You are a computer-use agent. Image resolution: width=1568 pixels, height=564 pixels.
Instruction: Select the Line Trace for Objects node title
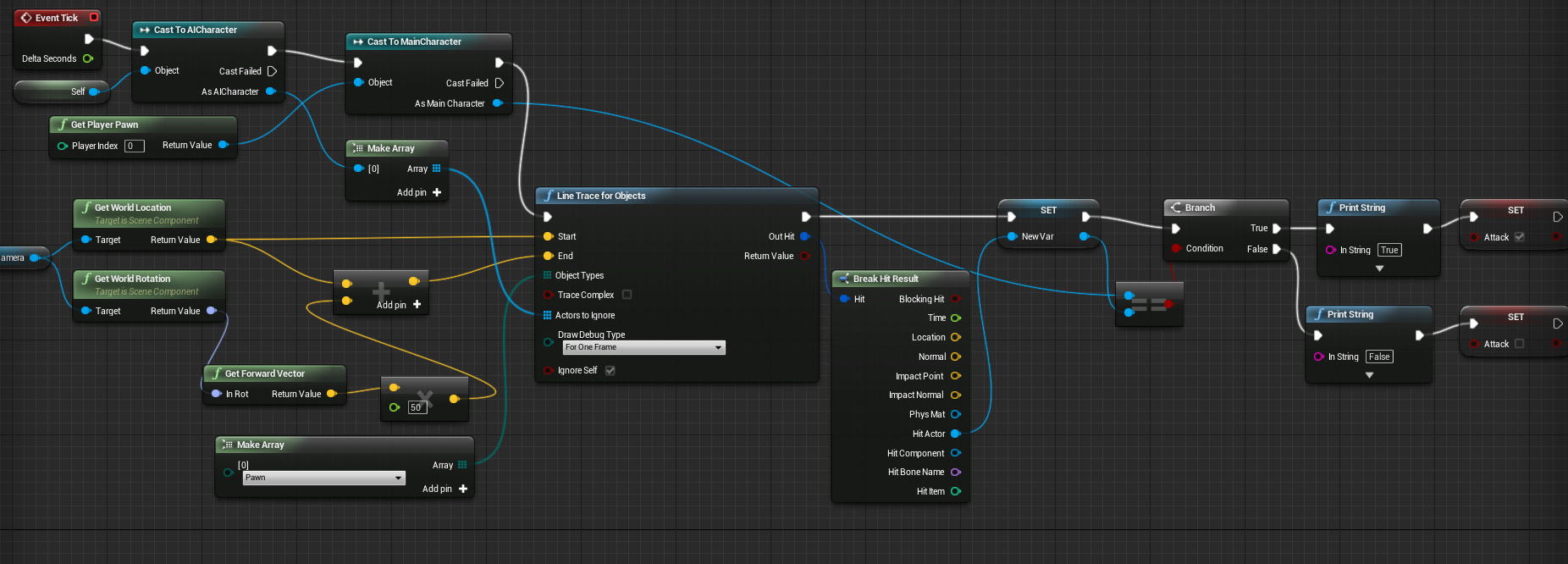tap(601, 196)
